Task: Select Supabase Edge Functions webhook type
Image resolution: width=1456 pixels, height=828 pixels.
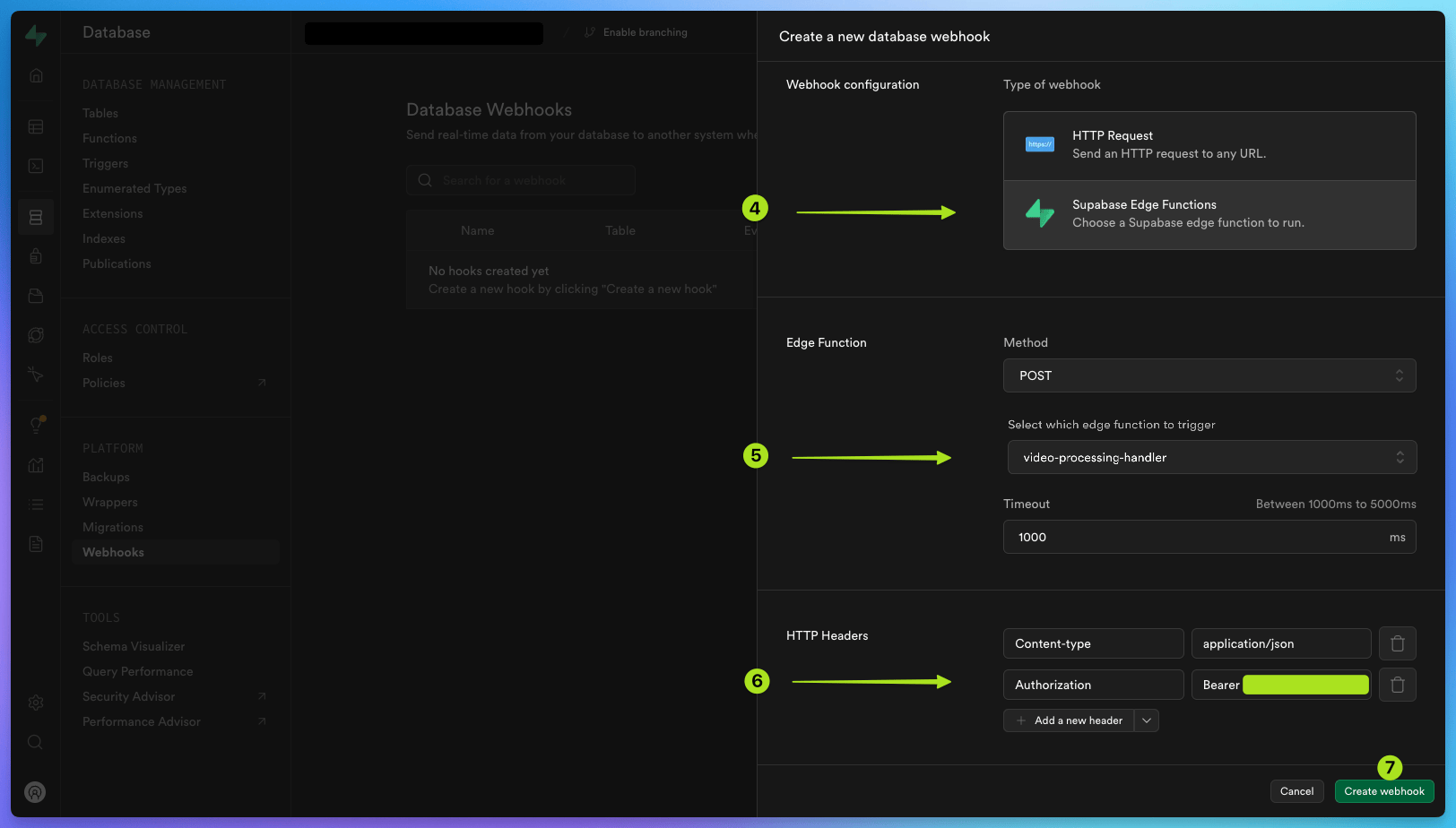Action: 1209,214
